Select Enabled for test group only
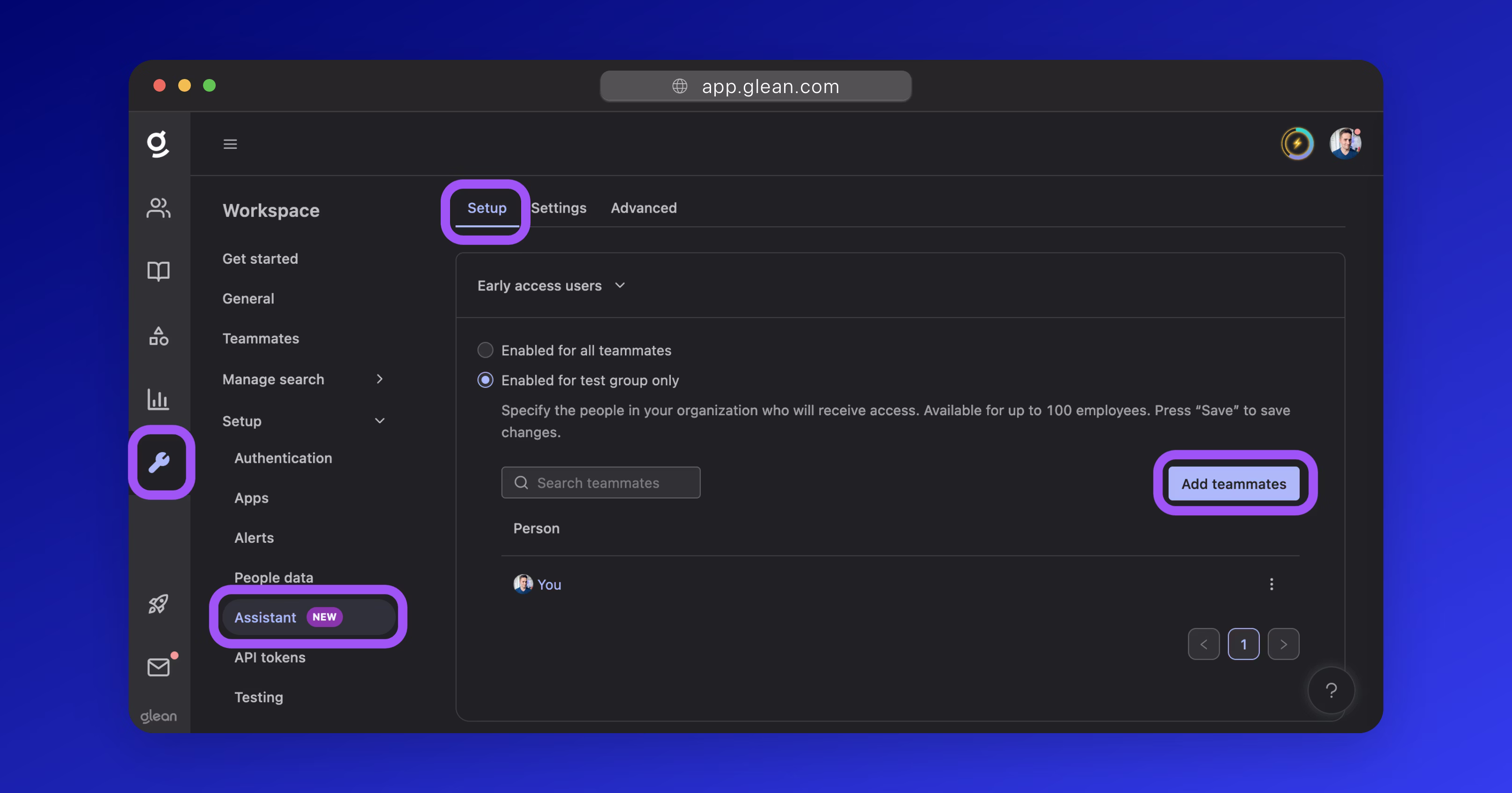The image size is (1512, 793). (x=486, y=380)
